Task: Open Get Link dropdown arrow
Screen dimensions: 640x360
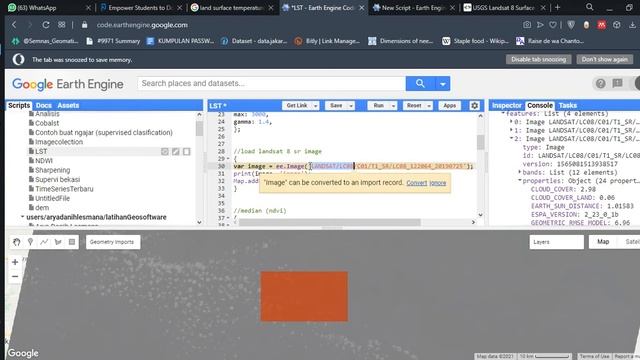Action: tap(316, 106)
